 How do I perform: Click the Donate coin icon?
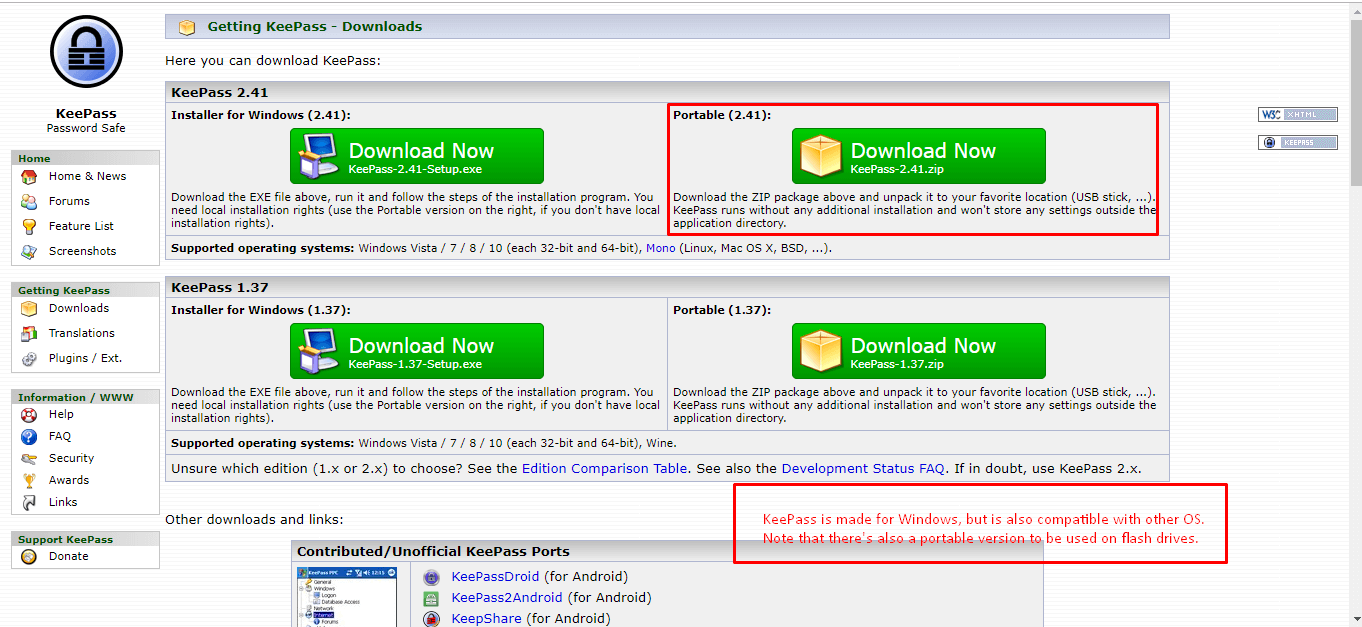click(29, 556)
